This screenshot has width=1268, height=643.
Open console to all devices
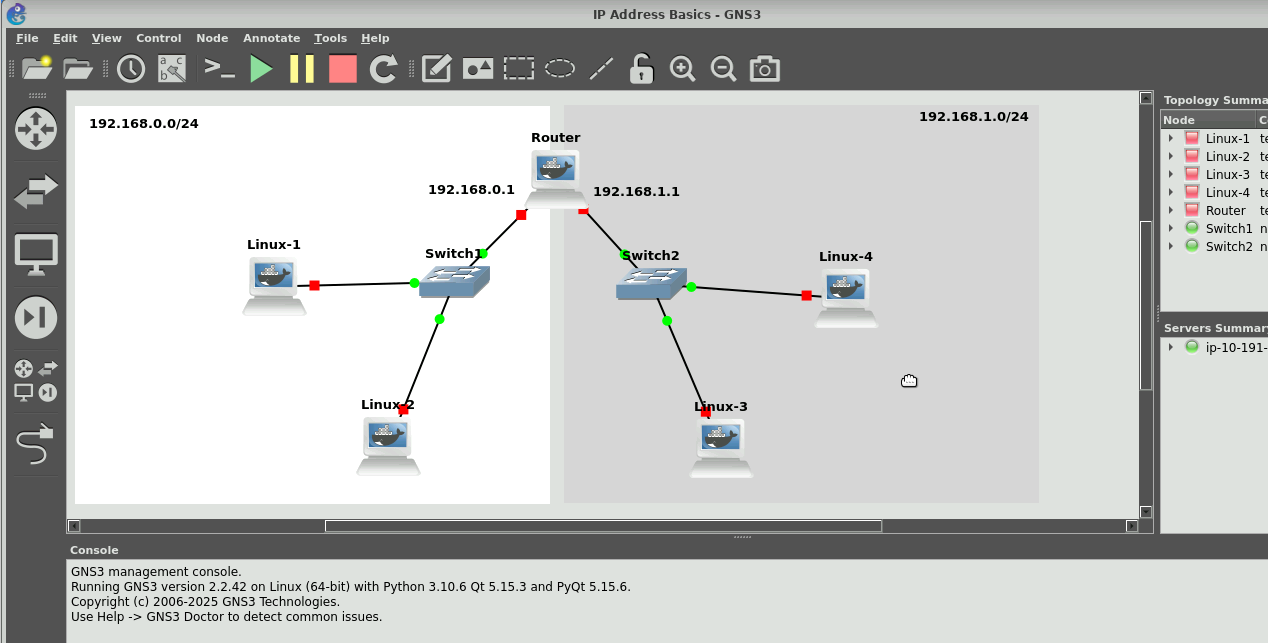point(219,69)
